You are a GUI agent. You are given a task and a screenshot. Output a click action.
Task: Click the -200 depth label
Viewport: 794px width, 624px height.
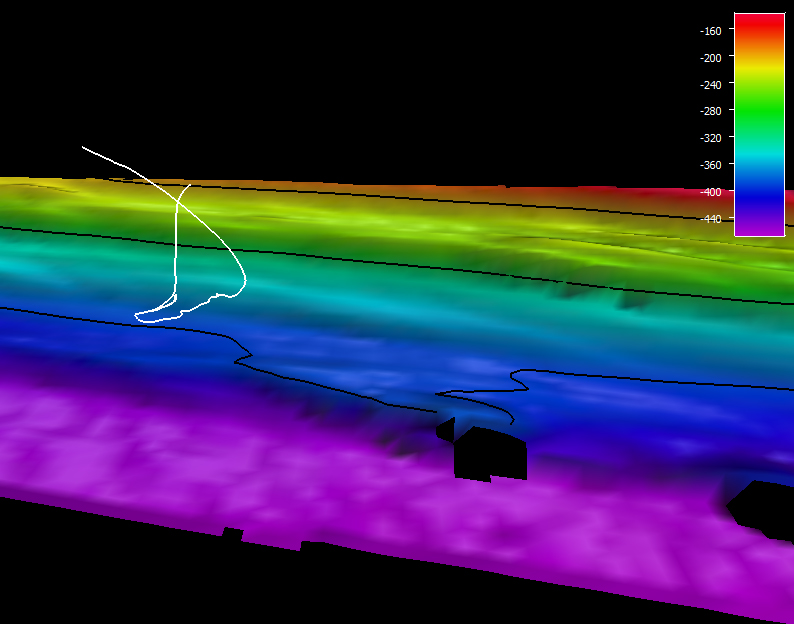[710, 58]
